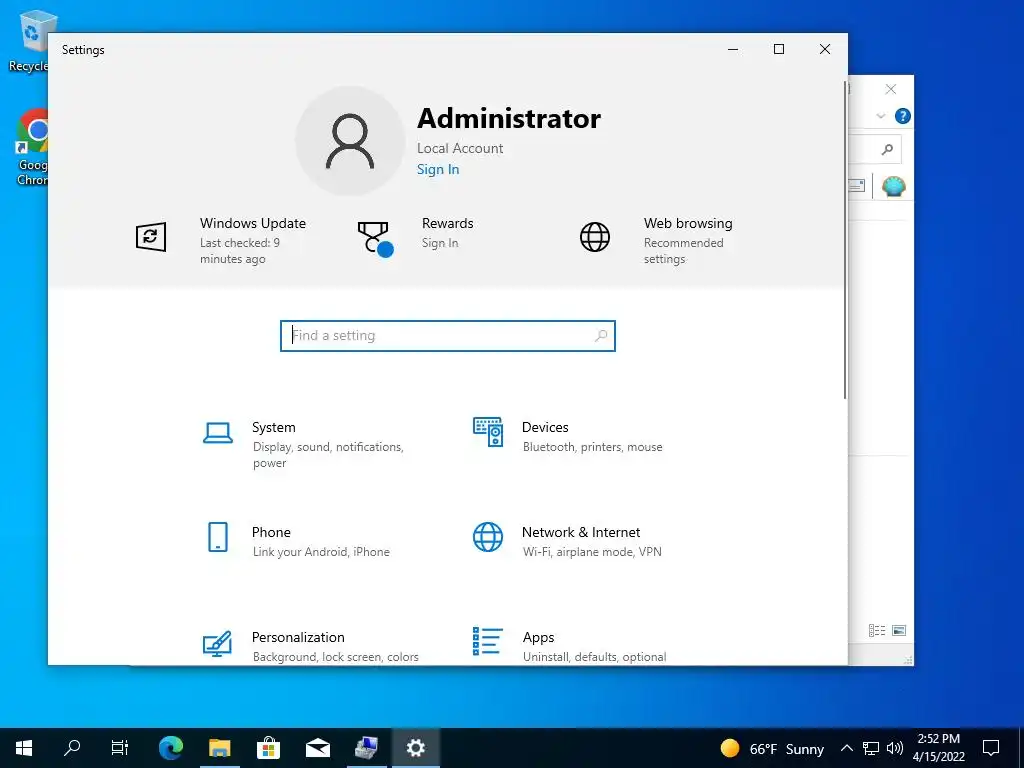Click Recommended settings under Web browsing
Image resolution: width=1024 pixels, height=768 pixels.
(684, 251)
